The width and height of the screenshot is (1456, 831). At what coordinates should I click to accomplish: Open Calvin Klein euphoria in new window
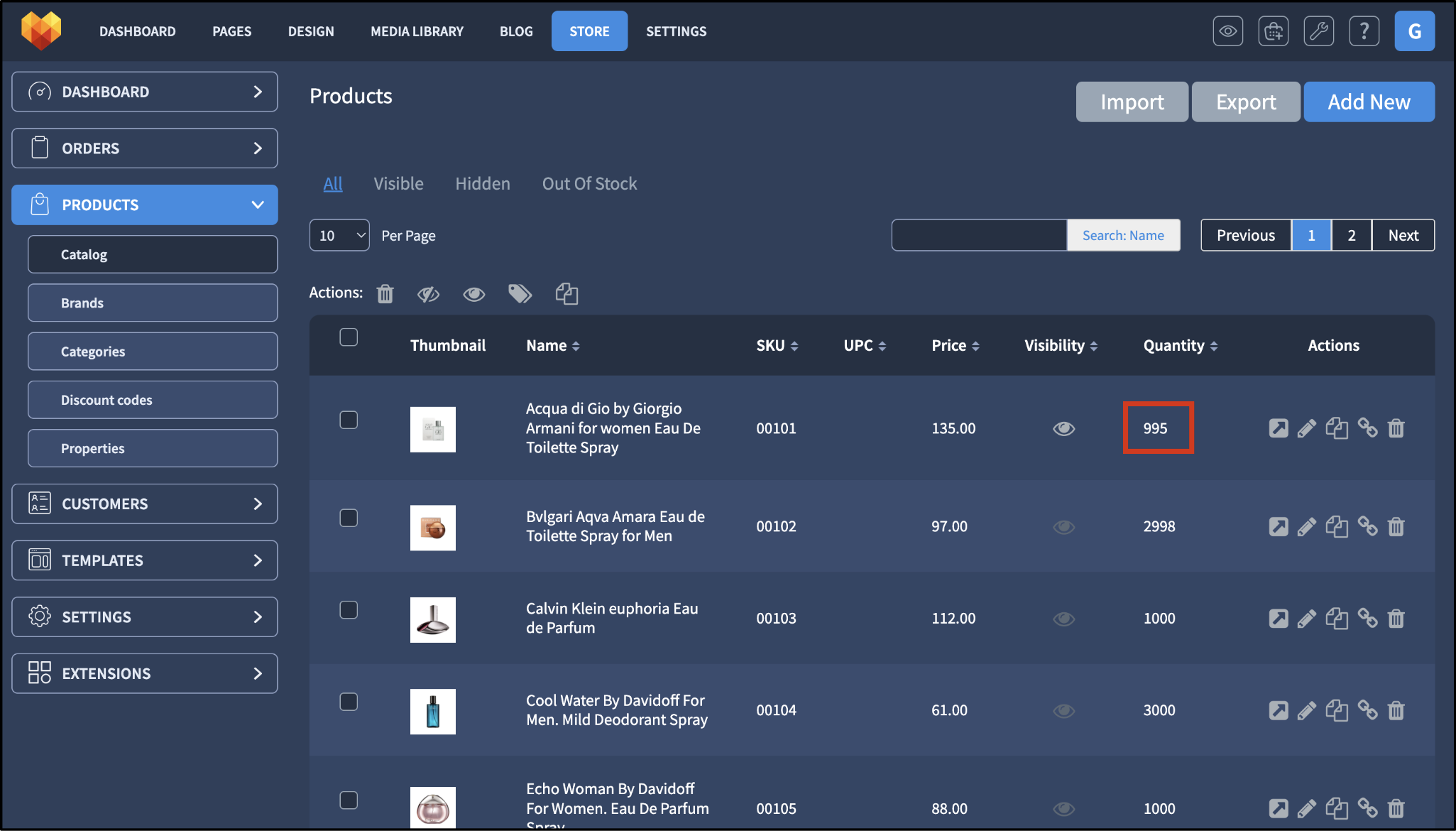[1278, 619]
